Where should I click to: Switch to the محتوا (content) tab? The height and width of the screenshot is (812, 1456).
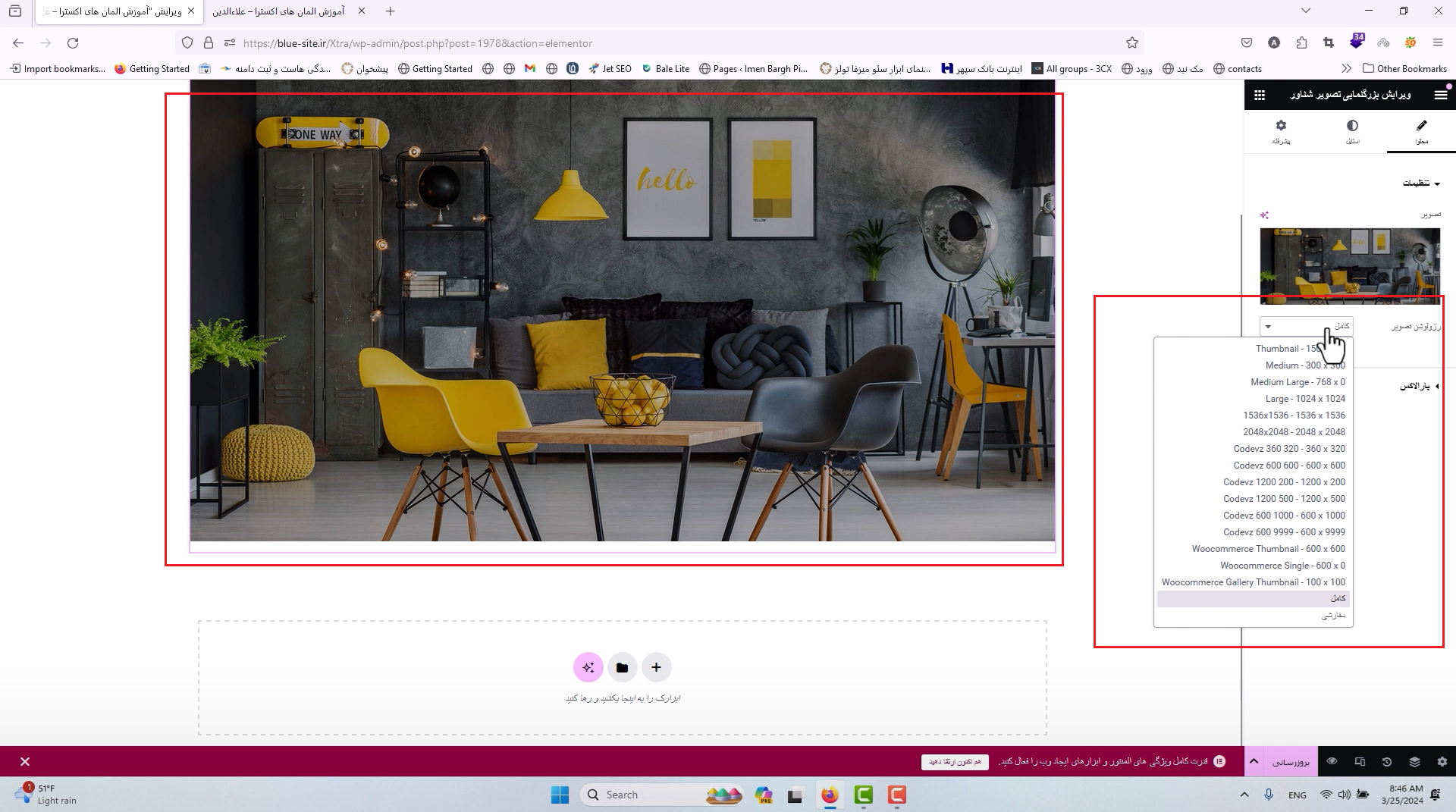coord(1421,131)
